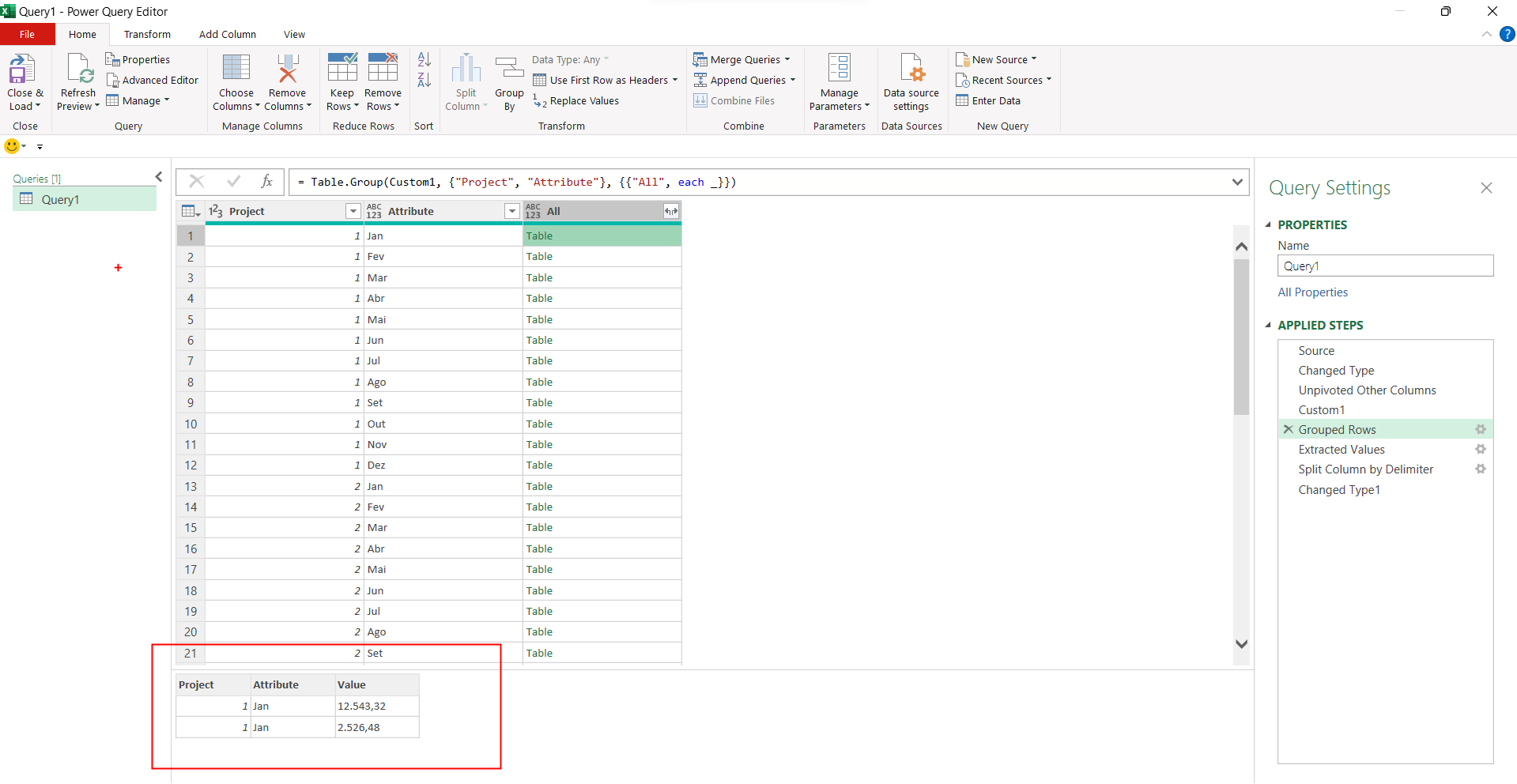
Task: Open the New Source dropdown
Action: coord(1034,59)
